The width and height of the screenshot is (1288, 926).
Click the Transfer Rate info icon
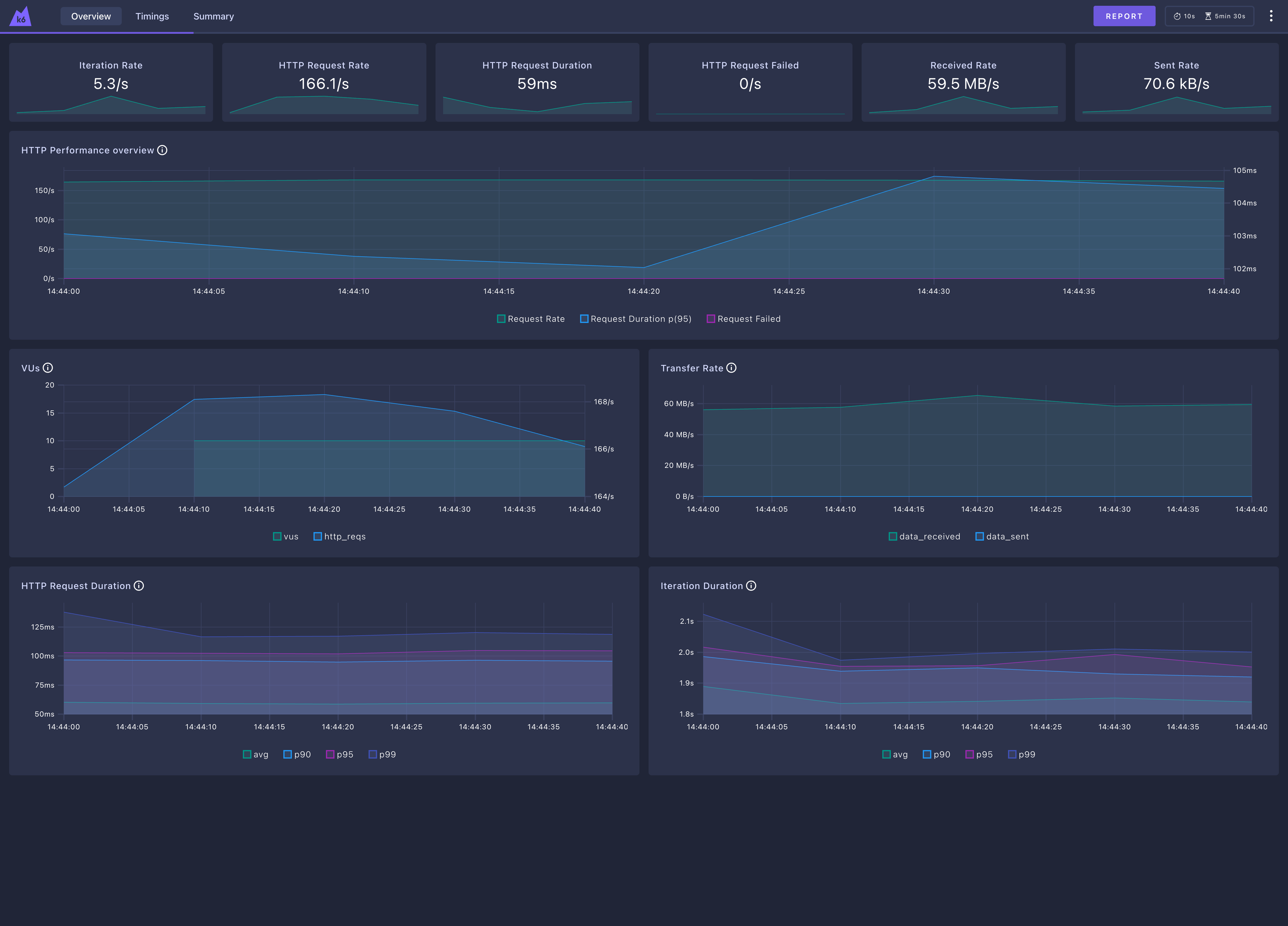[x=731, y=367]
